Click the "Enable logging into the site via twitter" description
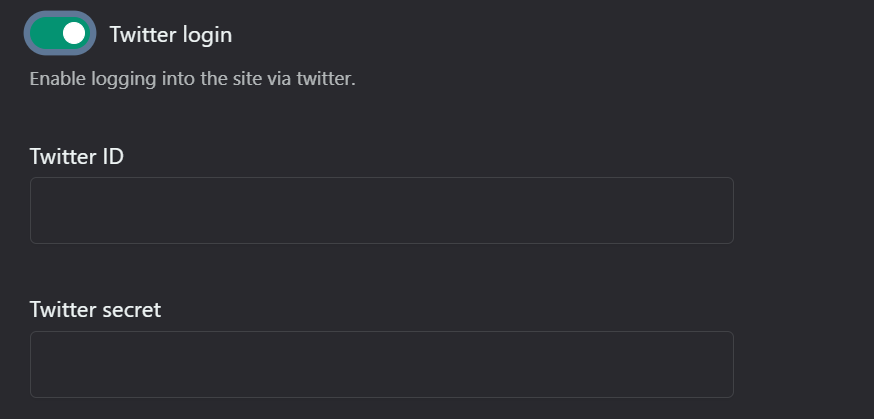874x419 pixels. point(192,79)
